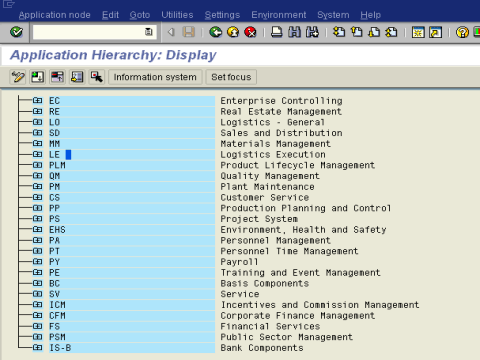The height and width of the screenshot is (360, 480).
Task: Click the Find binoculars icon
Action: click(294, 32)
